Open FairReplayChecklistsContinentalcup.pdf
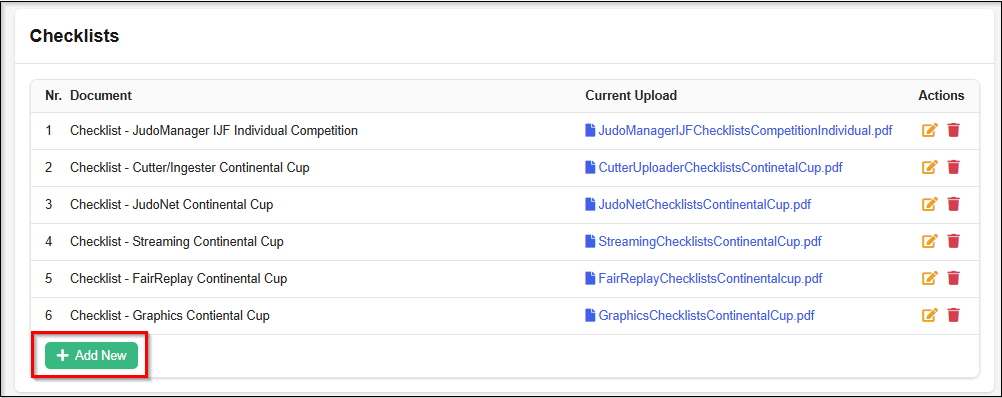Screen dimensions: 1002x398 704,279
